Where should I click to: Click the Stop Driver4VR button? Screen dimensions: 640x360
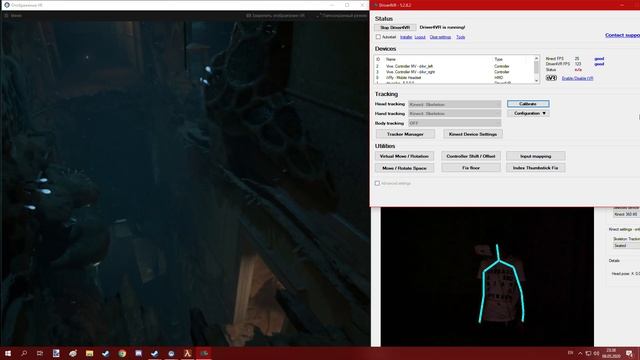point(395,27)
